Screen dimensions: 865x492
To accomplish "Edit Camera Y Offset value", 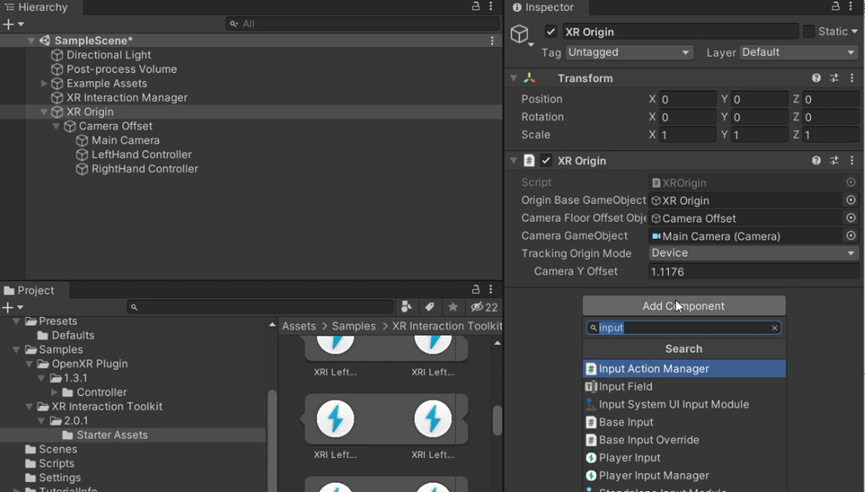I will pyautogui.click(x=753, y=271).
